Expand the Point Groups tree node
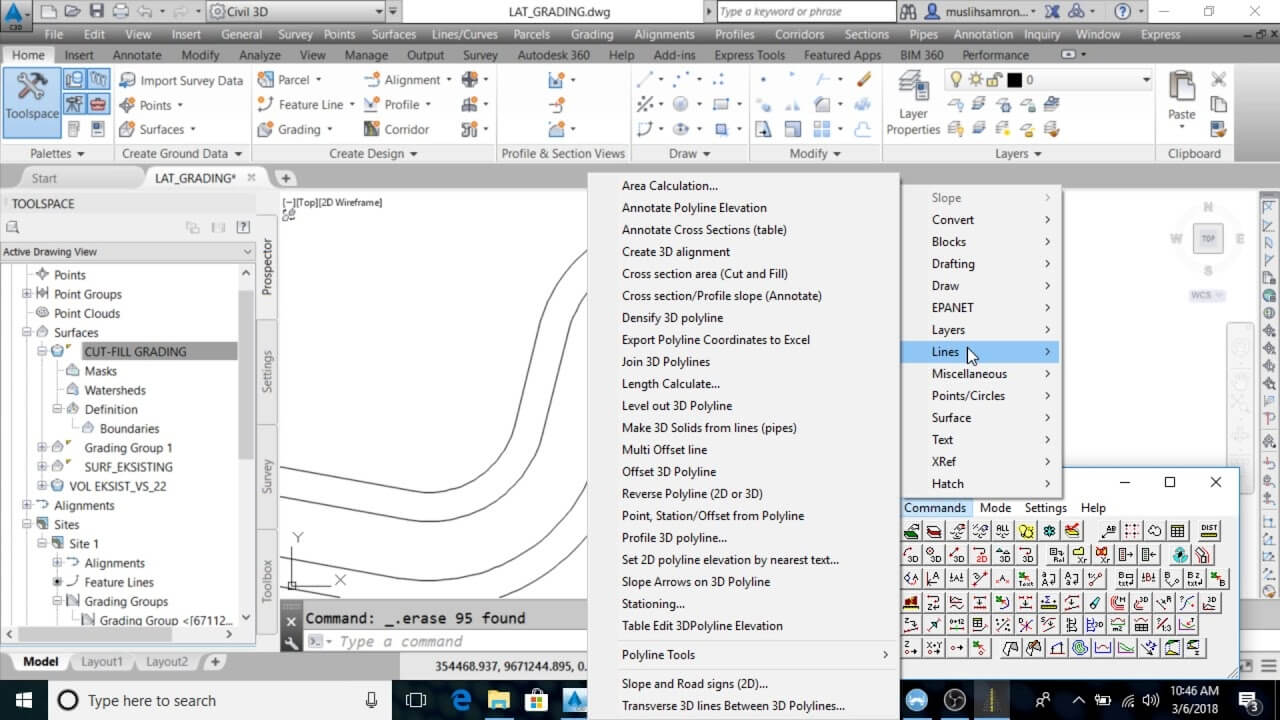Viewport: 1280px width, 720px height. coord(27,294)
